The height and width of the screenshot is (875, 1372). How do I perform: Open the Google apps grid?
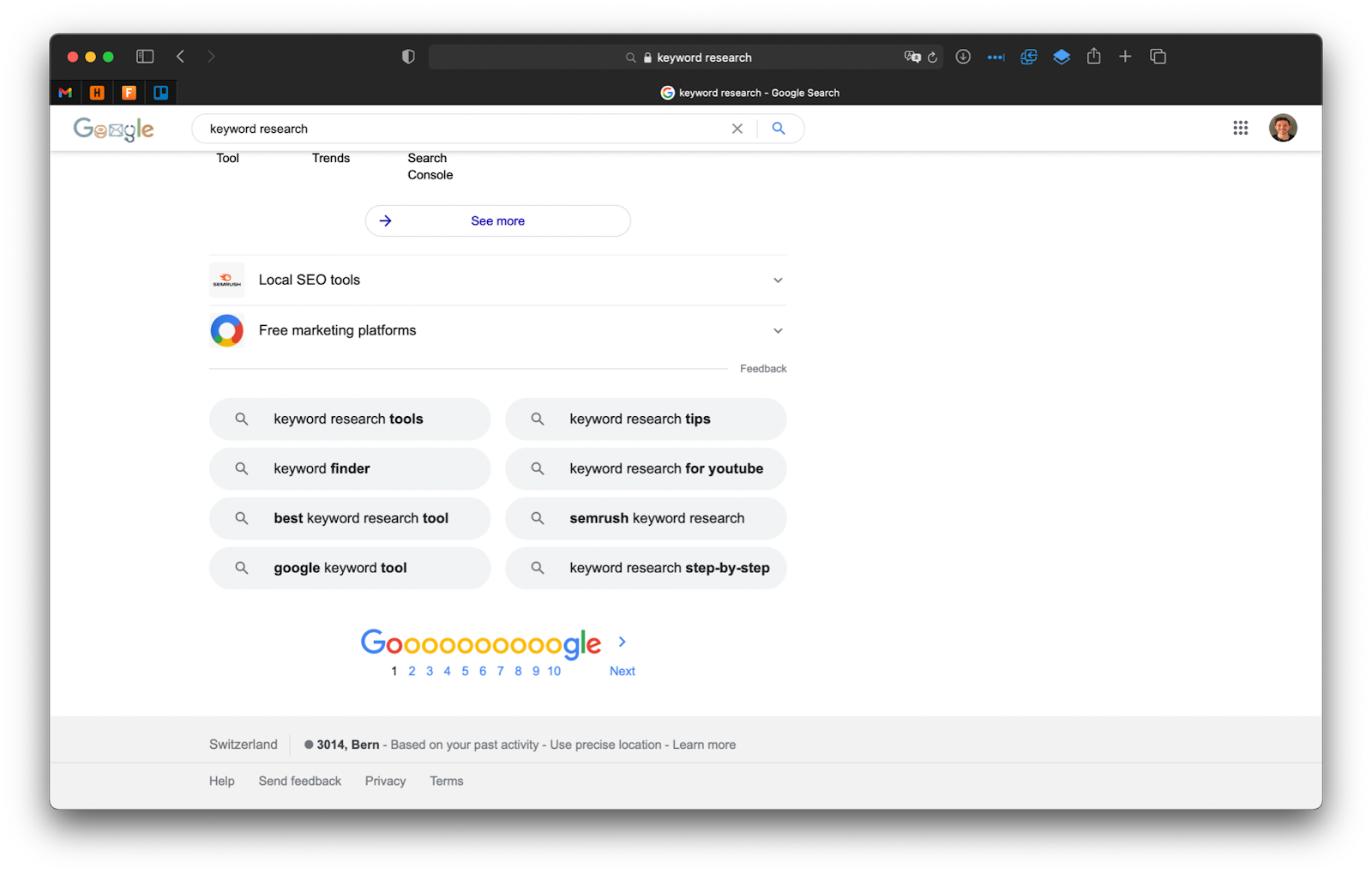(1240, 128)
